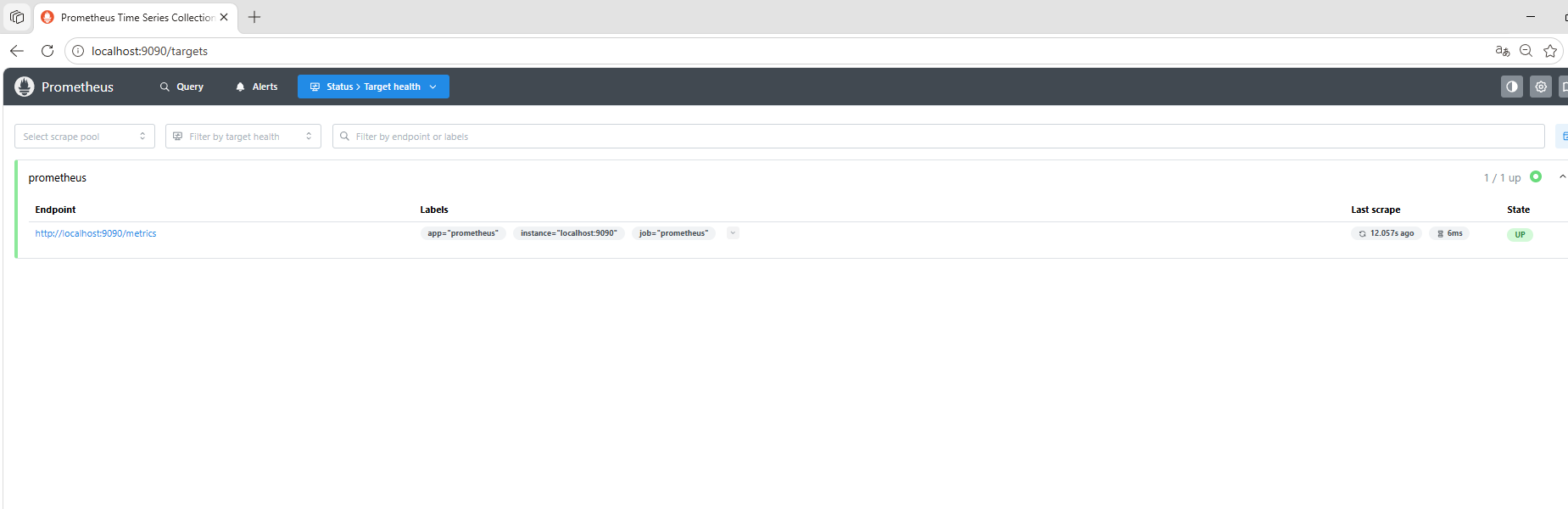Click the Endpoint column header

55,210
